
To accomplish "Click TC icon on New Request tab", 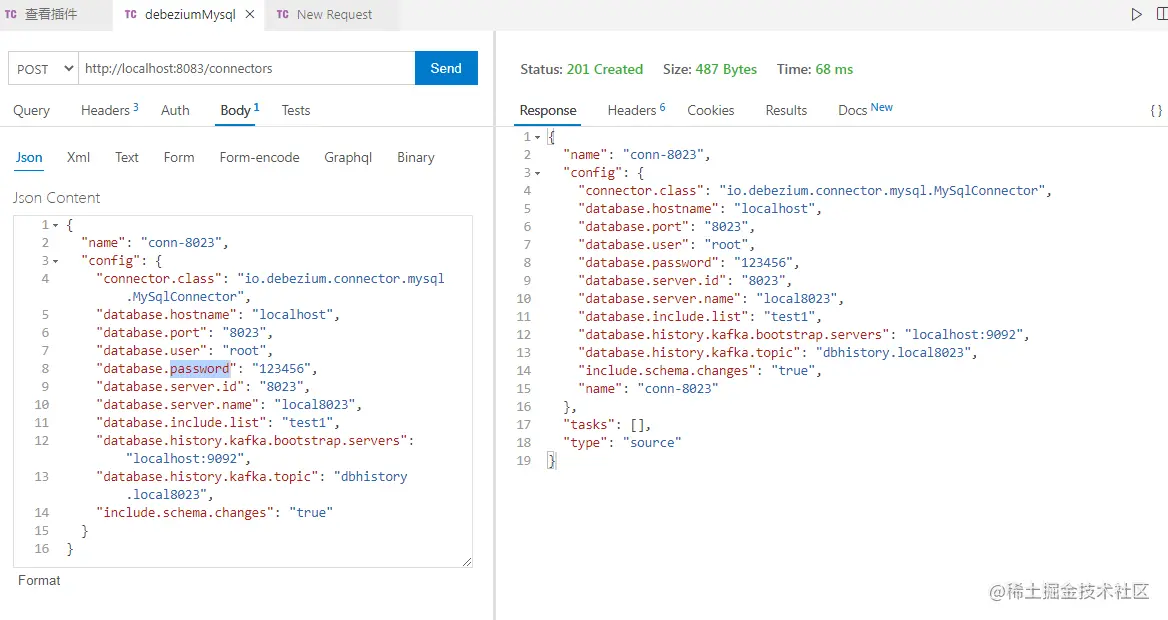I will point(283,15).
